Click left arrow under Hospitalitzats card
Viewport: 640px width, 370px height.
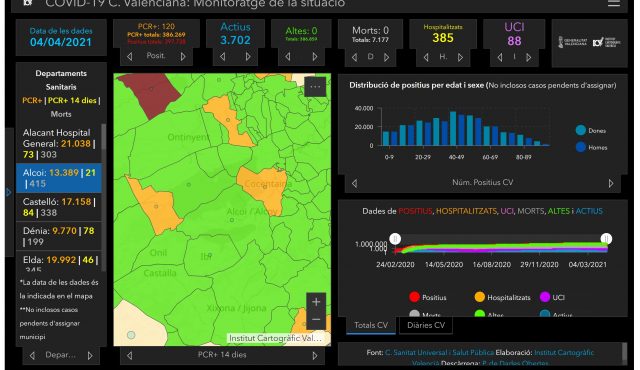[426, 58]
